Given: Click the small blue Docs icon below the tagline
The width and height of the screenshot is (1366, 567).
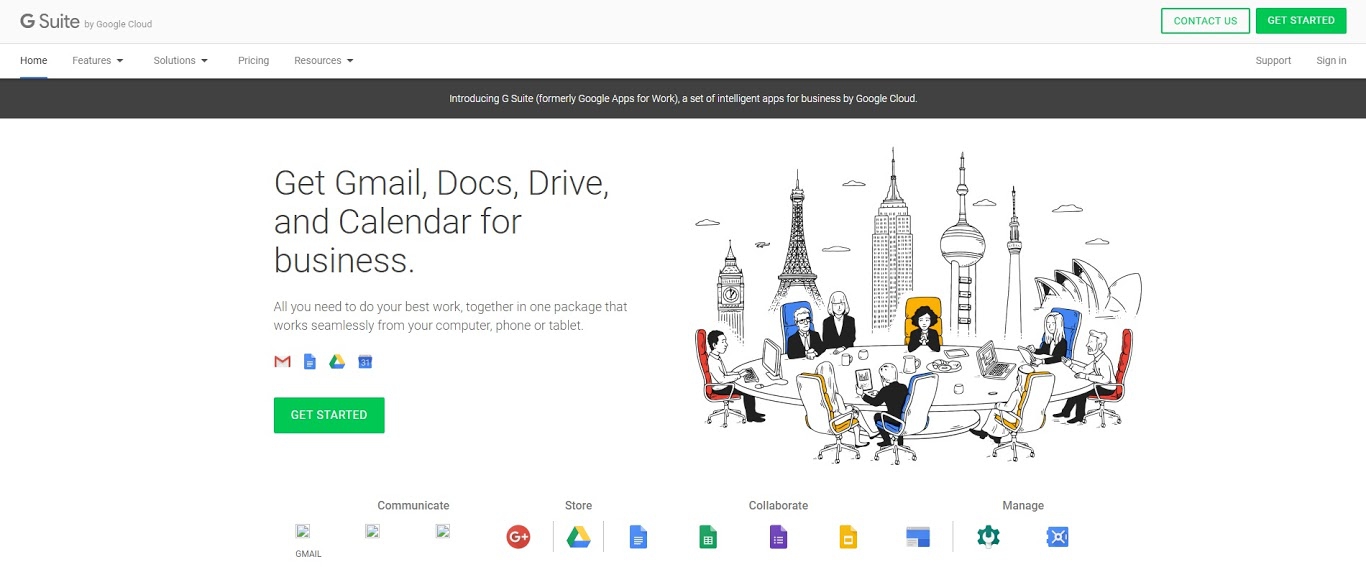Looking at the screenshot, I should [310, 362].
